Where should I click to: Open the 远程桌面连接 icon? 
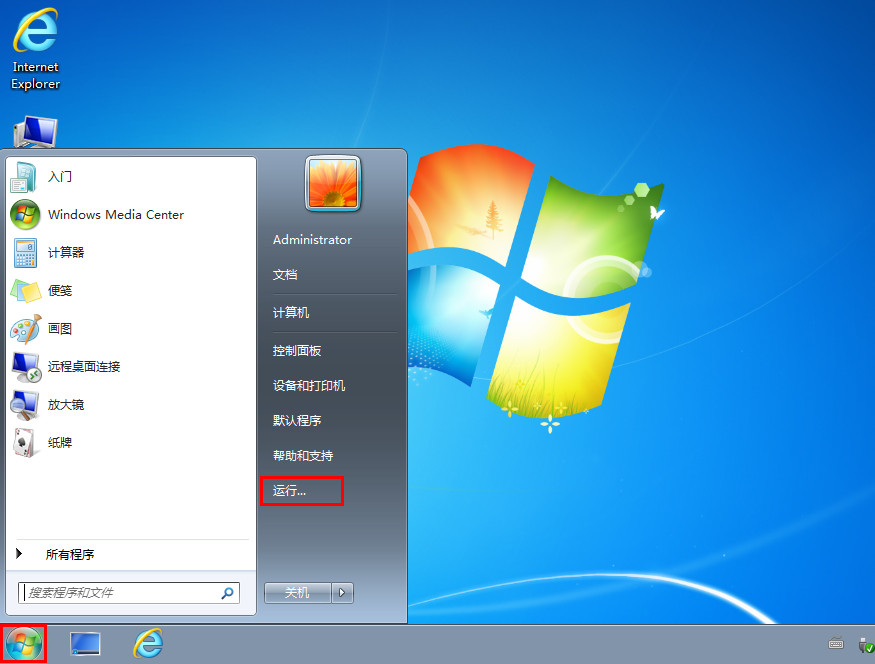26,367
